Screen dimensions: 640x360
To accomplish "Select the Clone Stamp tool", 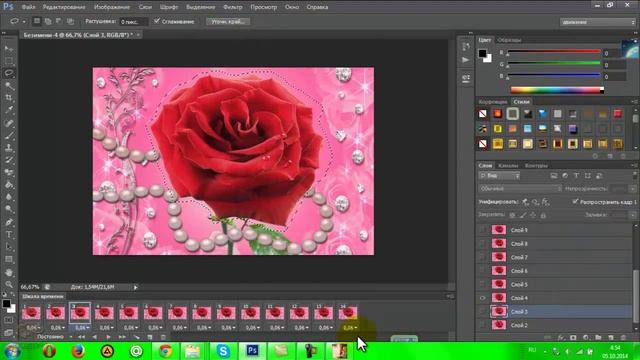I will (x=9, y=148).
